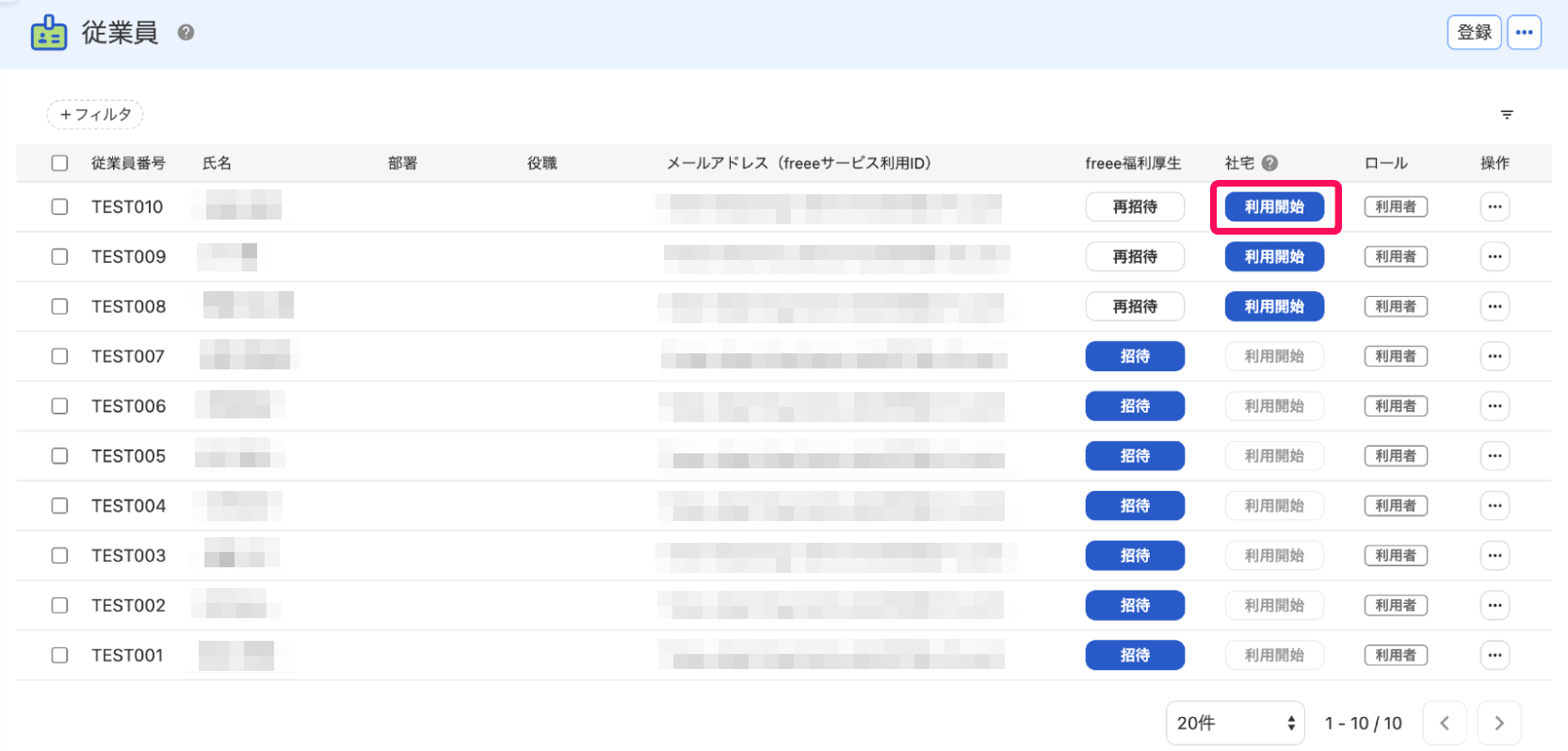
Task: Click employee number TEST010
Action: pyautogui.click(x=127, y=206)
